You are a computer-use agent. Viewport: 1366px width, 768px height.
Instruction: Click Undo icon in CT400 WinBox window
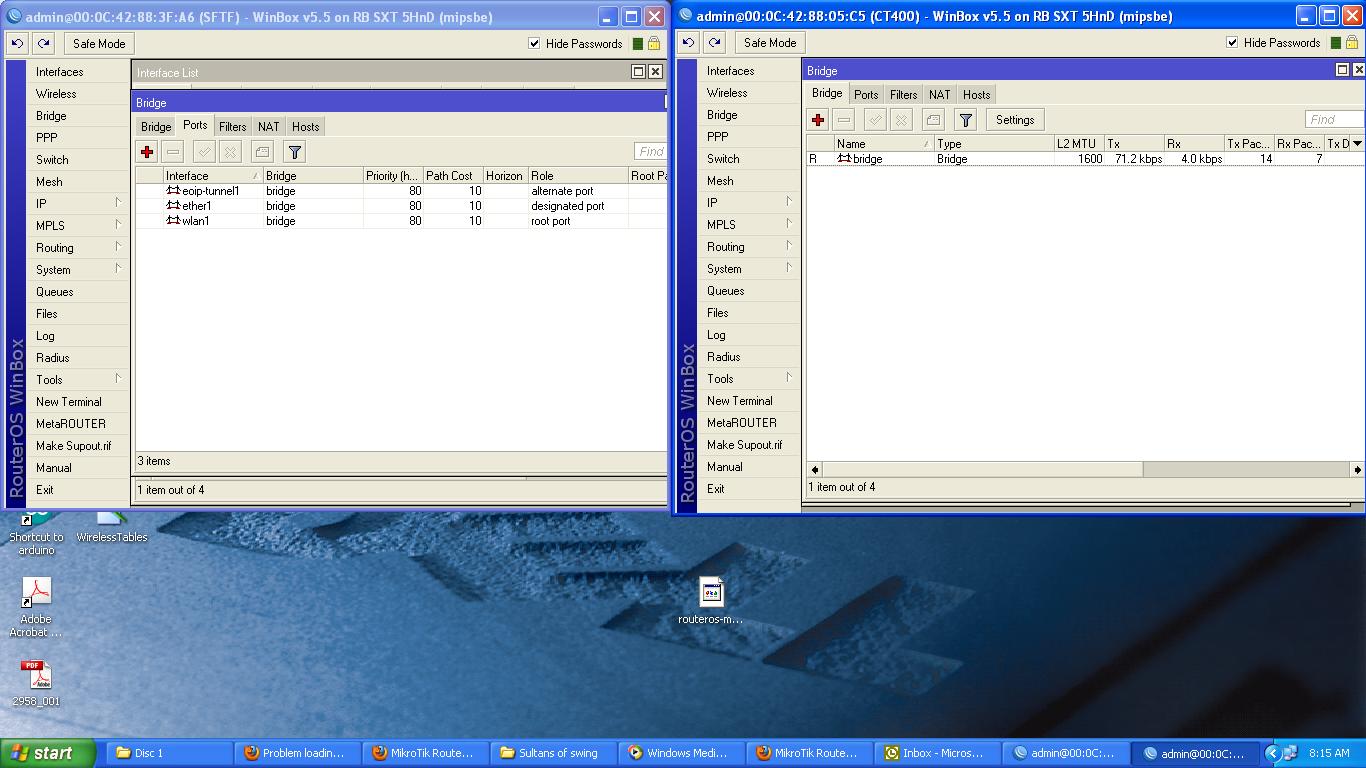point(688,42)
